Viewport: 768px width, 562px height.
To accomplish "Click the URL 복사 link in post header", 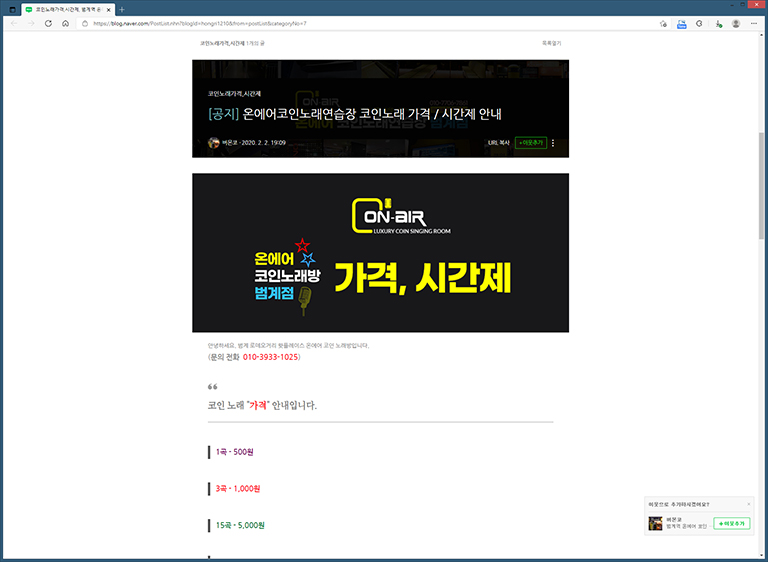I will click(498, 143).
